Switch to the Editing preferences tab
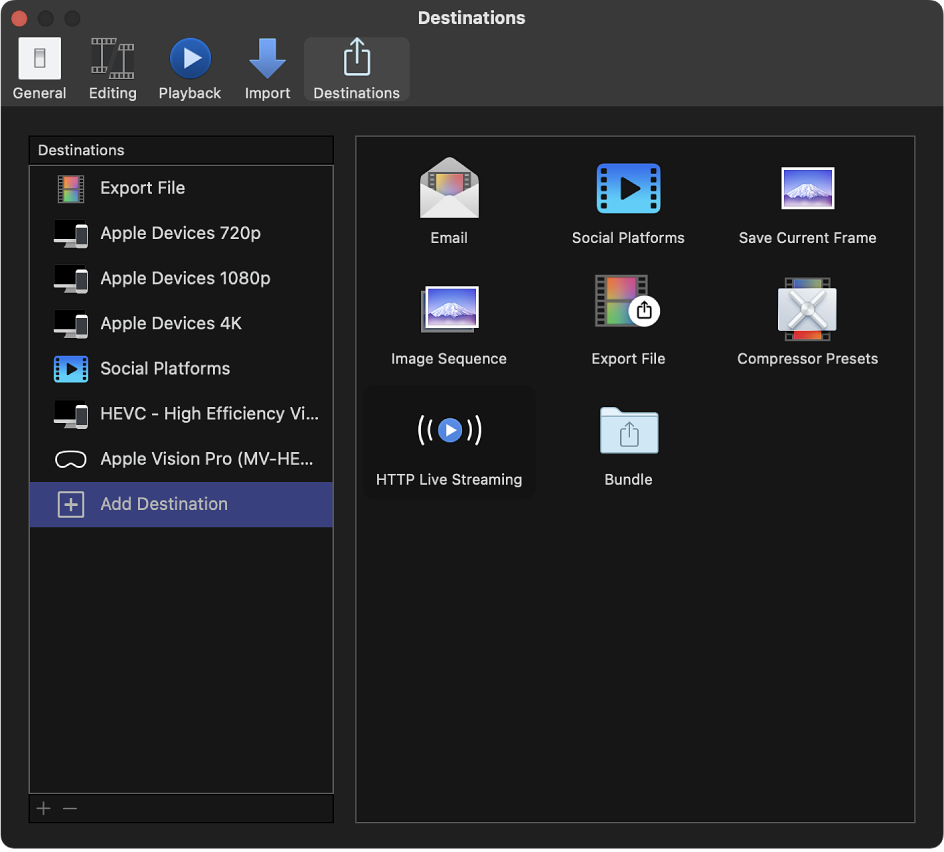The height and width of the screenshot is (852, 944). click(x=112, y=67)
